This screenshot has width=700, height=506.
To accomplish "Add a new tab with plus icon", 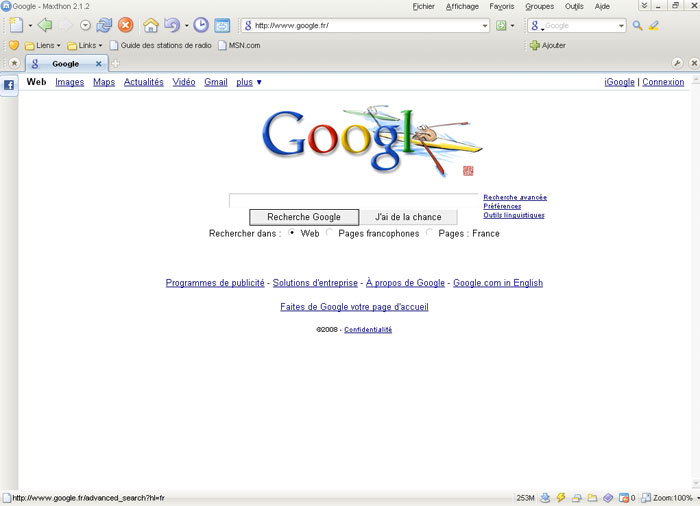I will [x=115, y=64].
